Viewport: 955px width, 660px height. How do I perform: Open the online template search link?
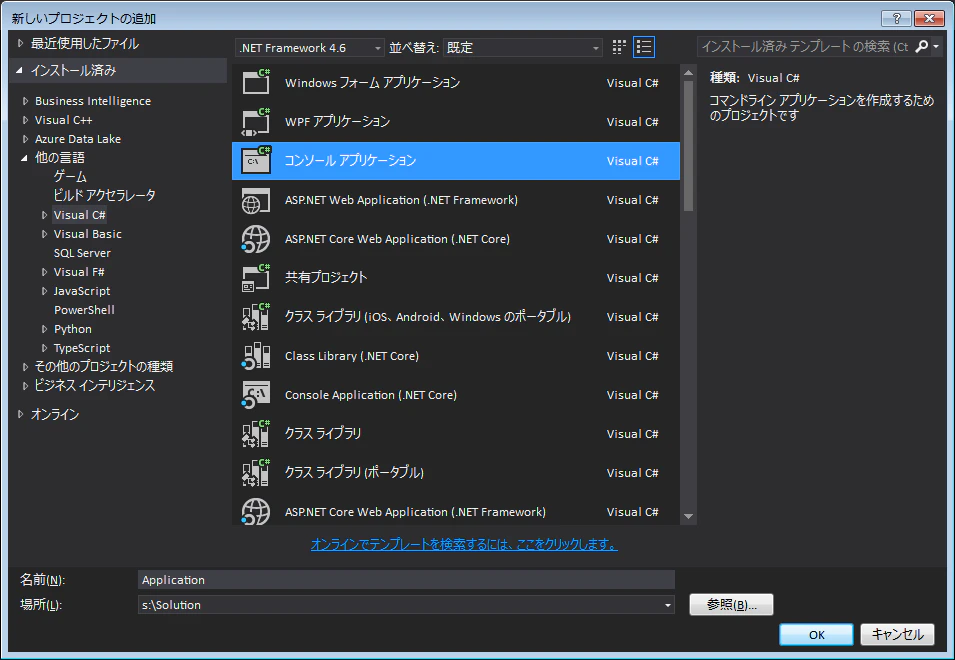(464, 544)
